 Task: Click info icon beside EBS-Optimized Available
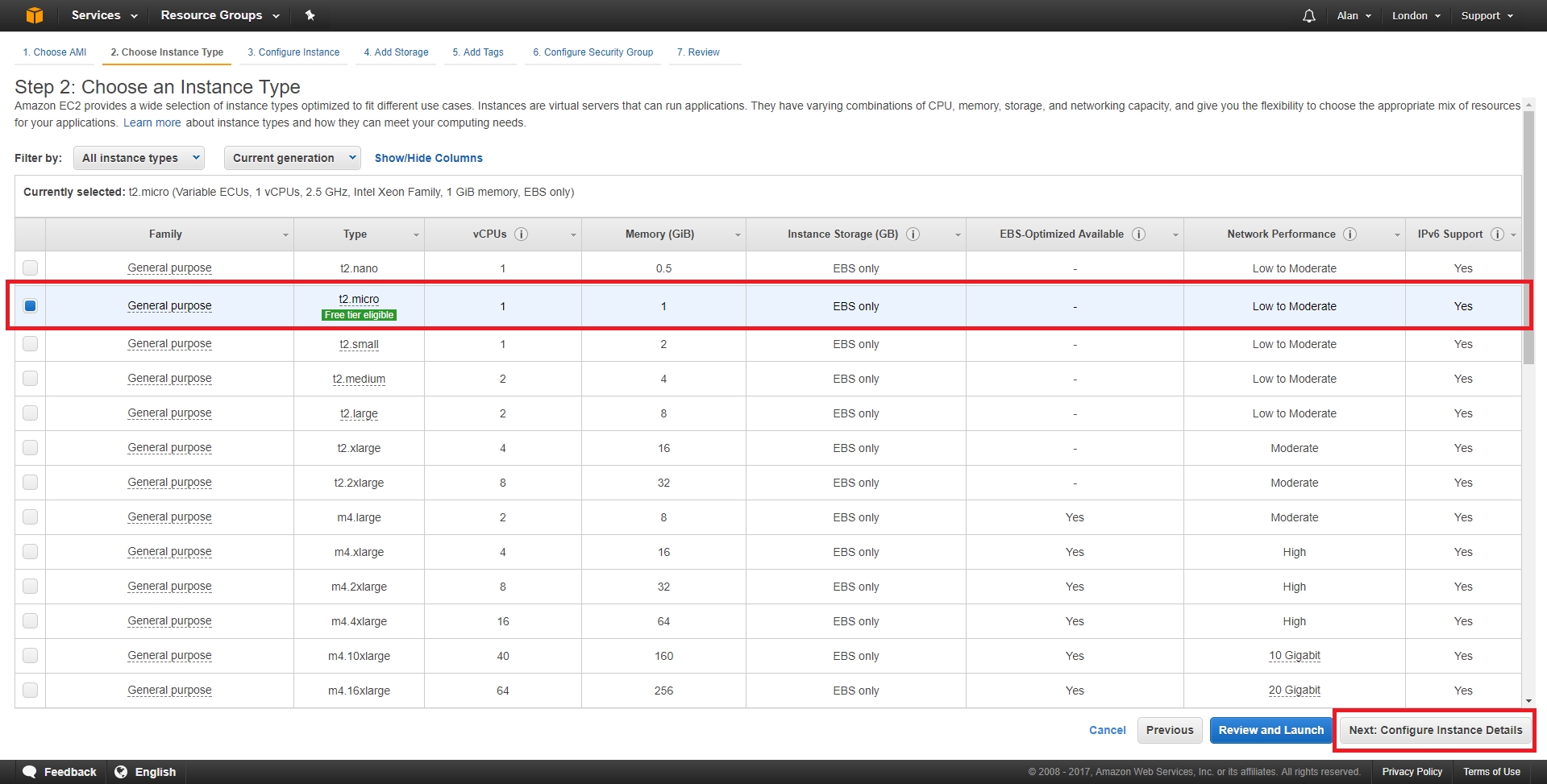click(x=1139, y=234)
